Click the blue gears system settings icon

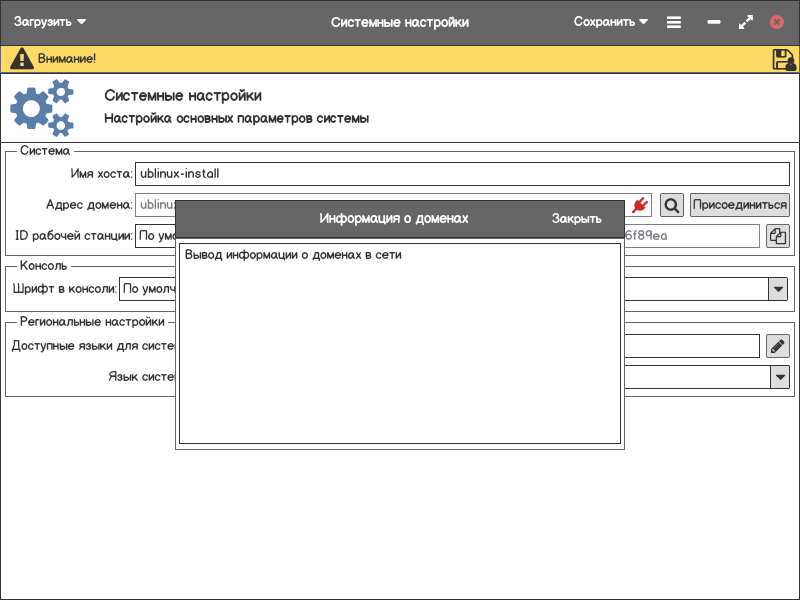[42, 108]
